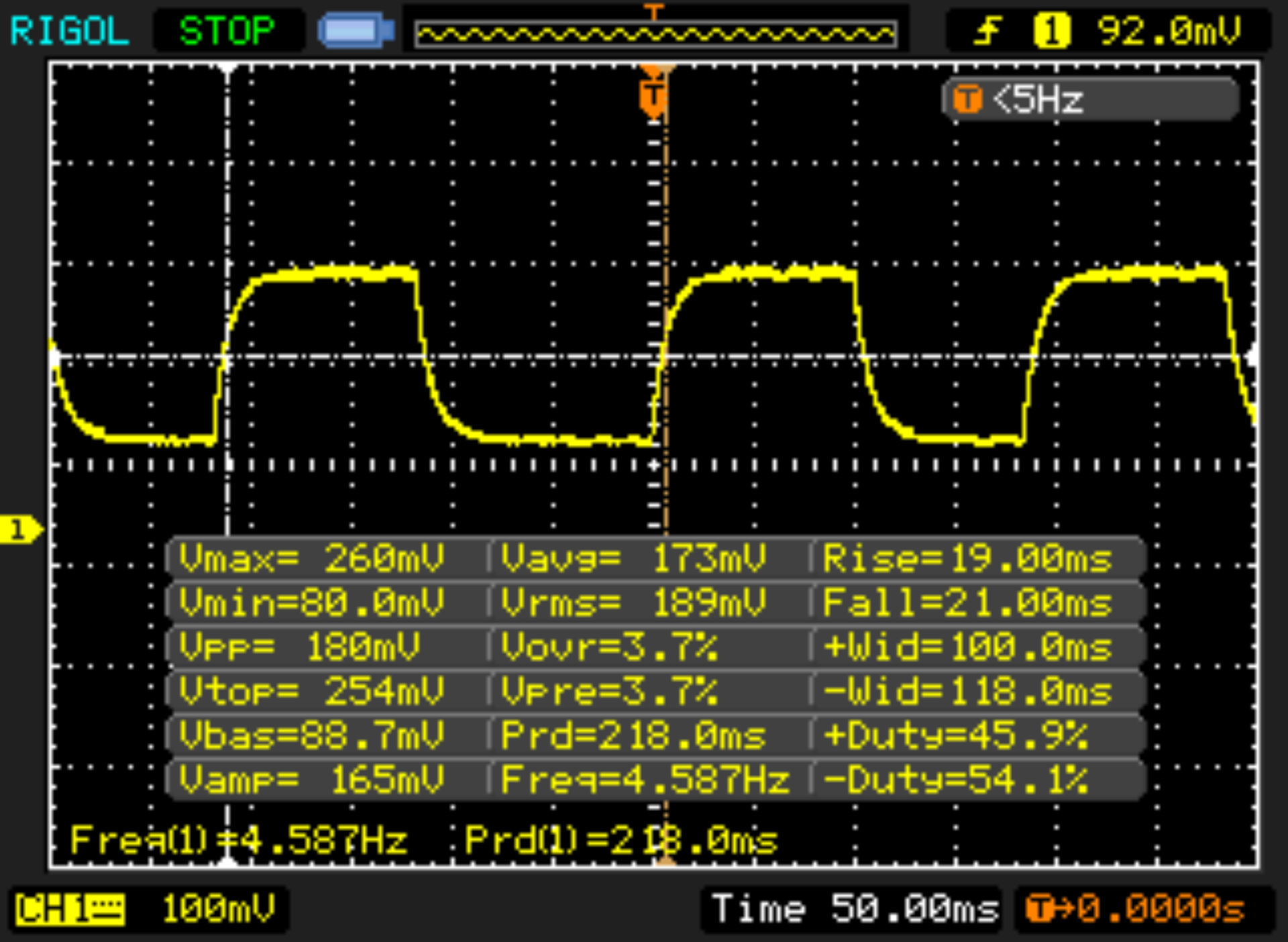Click the blue USB storage icon
Screen dimensions: 1288x942
click(x=356, y=31)
